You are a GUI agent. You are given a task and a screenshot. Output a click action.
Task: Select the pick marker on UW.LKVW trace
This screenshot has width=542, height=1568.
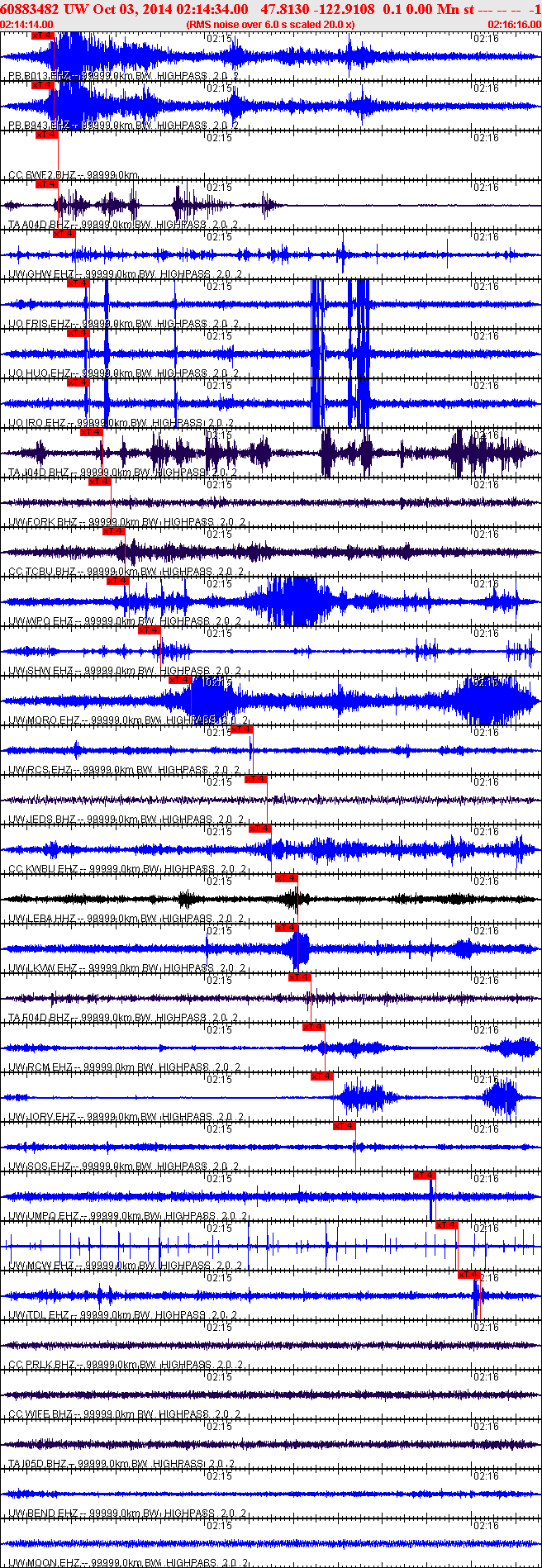[286, 928]
